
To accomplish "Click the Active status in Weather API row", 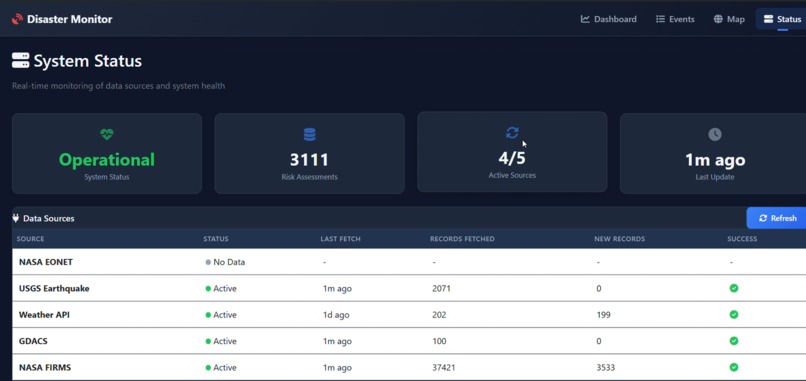I will coord(221,315).
